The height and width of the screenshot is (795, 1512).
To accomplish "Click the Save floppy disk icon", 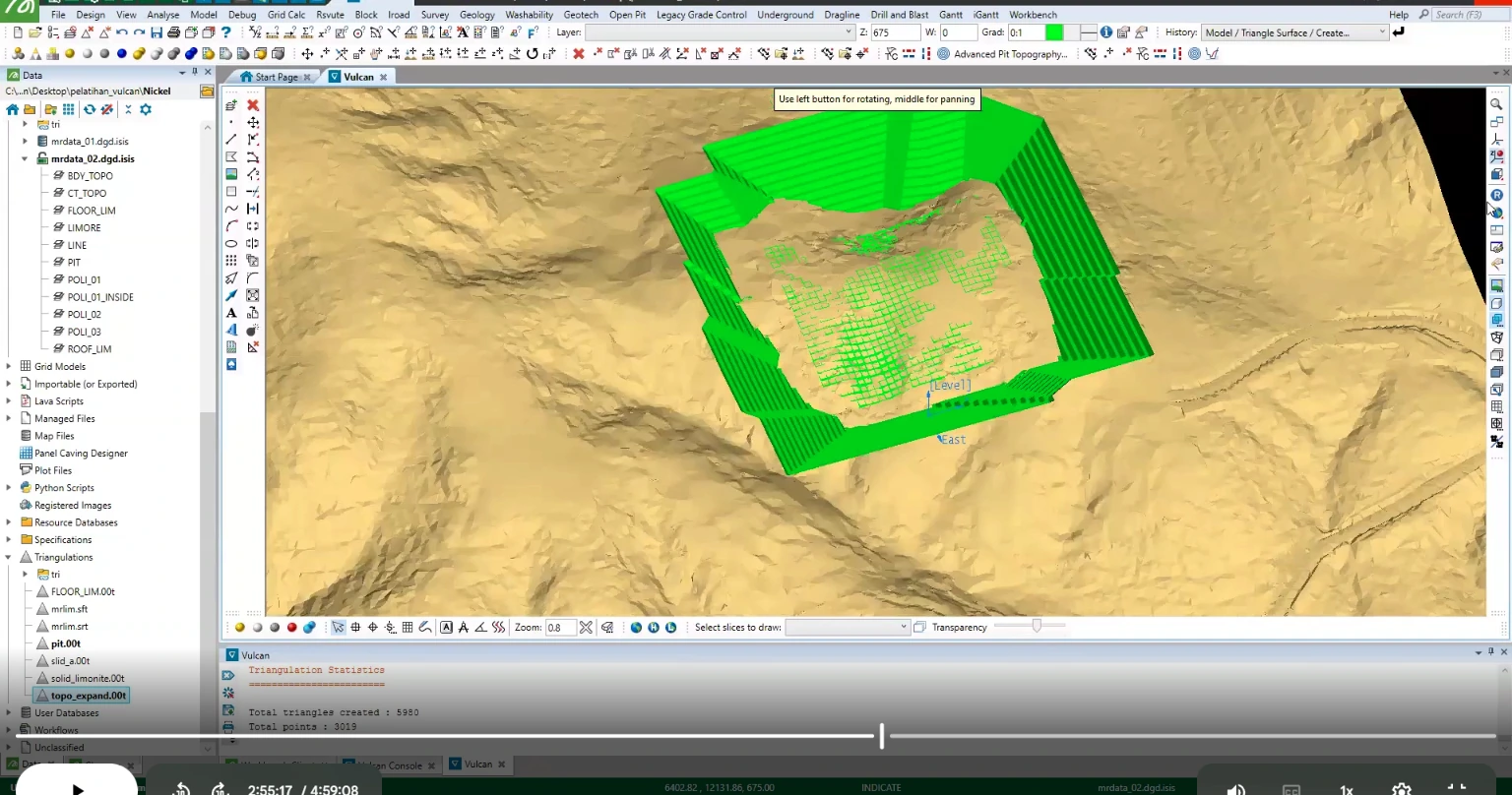I will click(157, 32).
